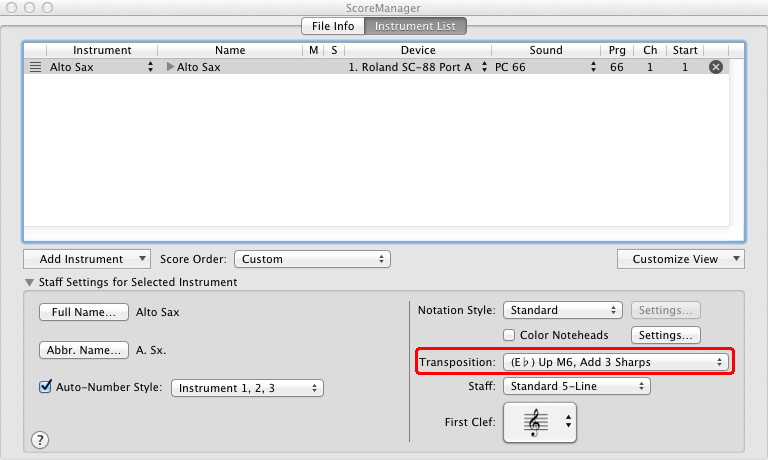Enable the Color Noteheads checkbox
The height and width of the screenshot is (460, 768).
510,335
